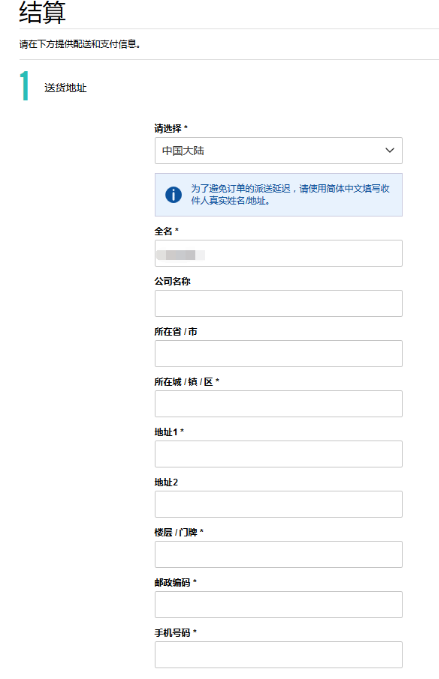
Task: Click the 所在城 / 镇 / 区 input field
Action: pos(279,404)
